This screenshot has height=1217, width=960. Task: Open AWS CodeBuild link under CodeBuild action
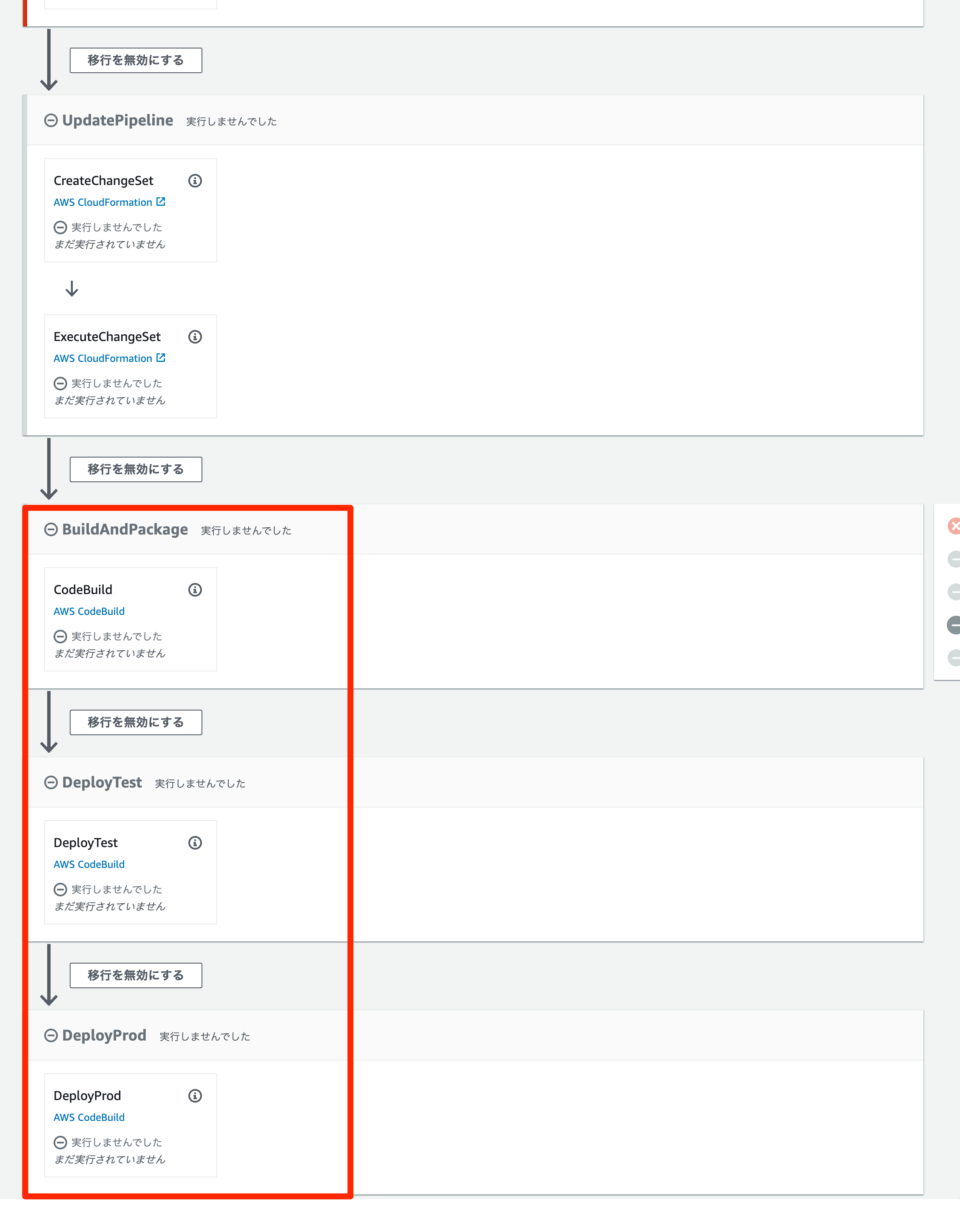89,611
